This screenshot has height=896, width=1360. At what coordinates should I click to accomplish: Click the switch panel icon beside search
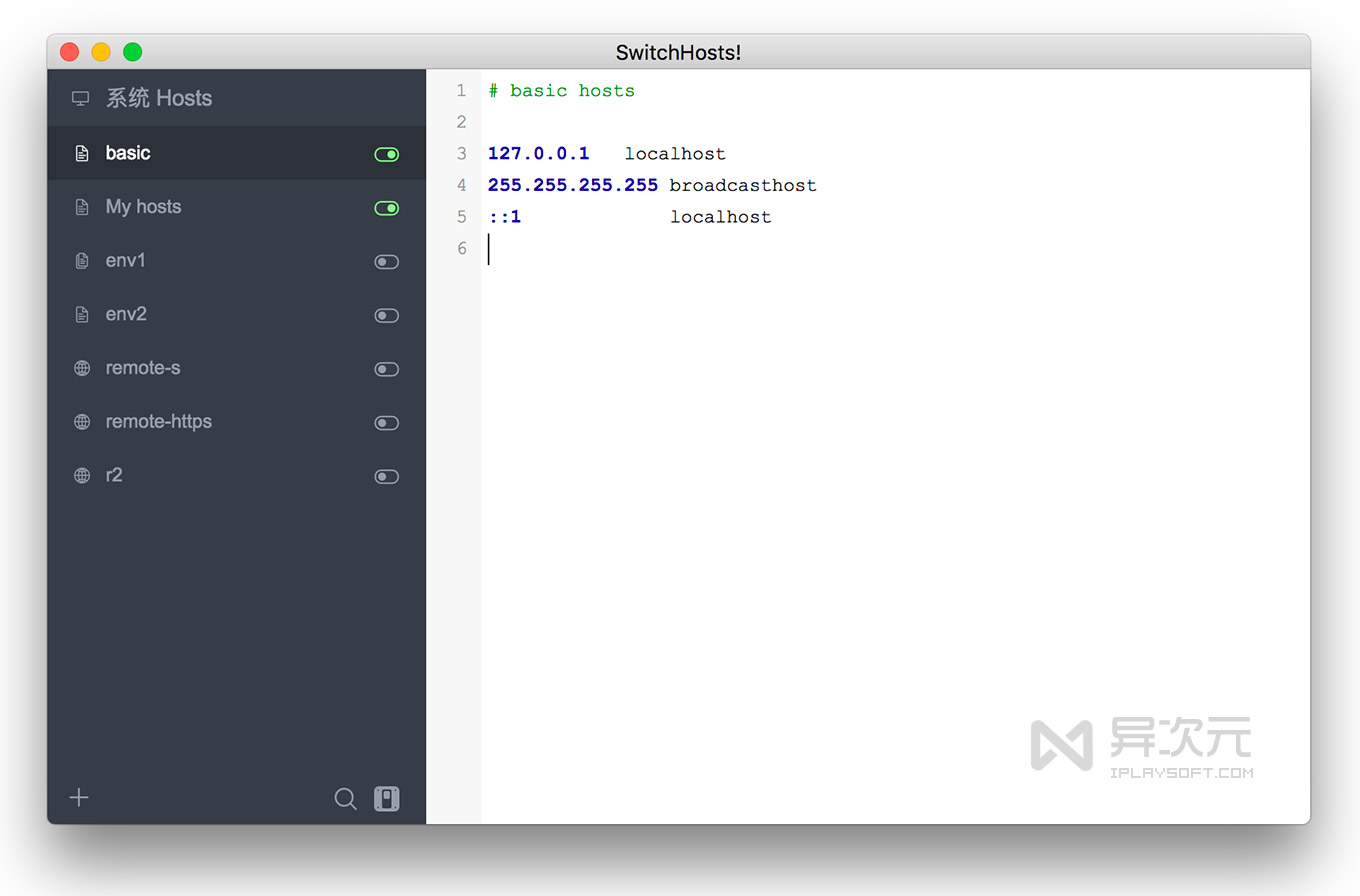coord(387,798)
